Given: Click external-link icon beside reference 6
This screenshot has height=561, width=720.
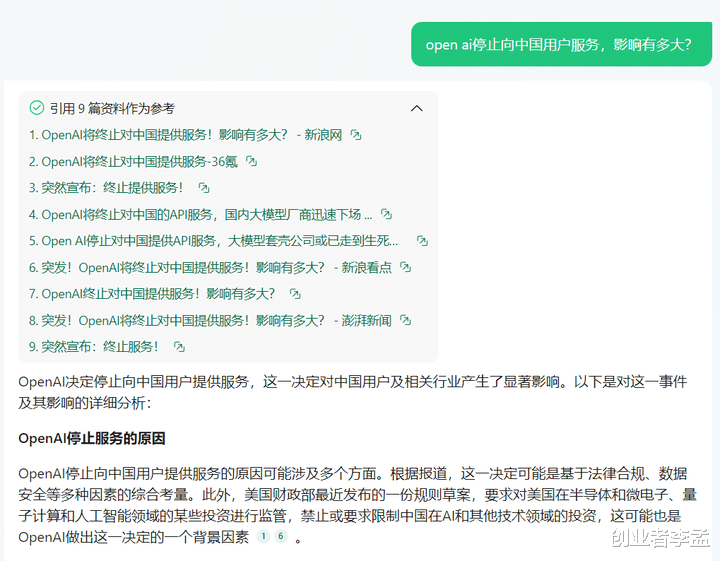Looking at the screenshot, I should pyautogui.click(x=405, y=267).
